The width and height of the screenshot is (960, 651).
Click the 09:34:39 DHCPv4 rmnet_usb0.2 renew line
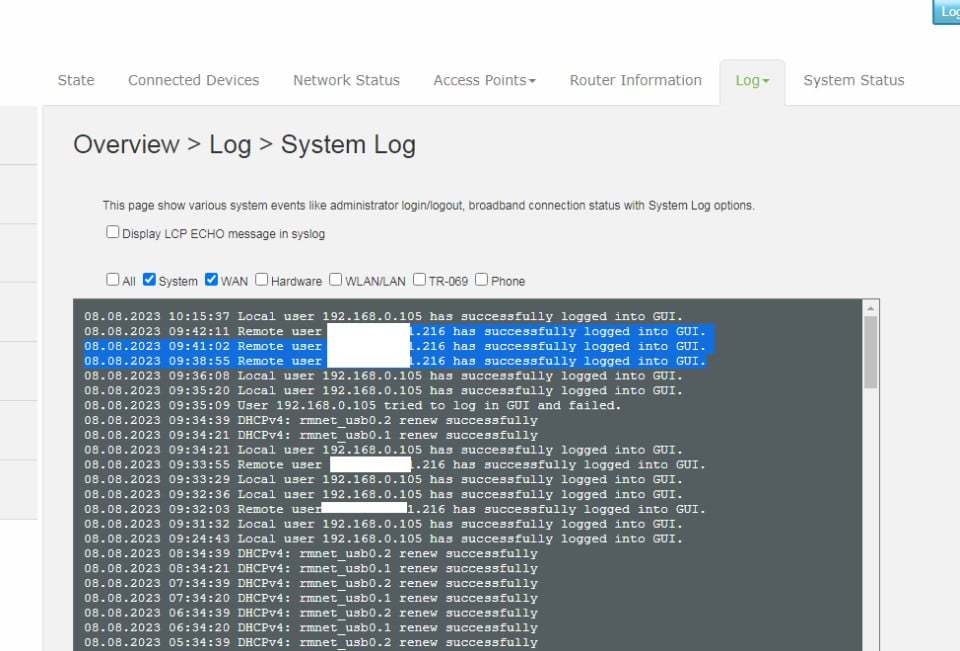[311, 420]
